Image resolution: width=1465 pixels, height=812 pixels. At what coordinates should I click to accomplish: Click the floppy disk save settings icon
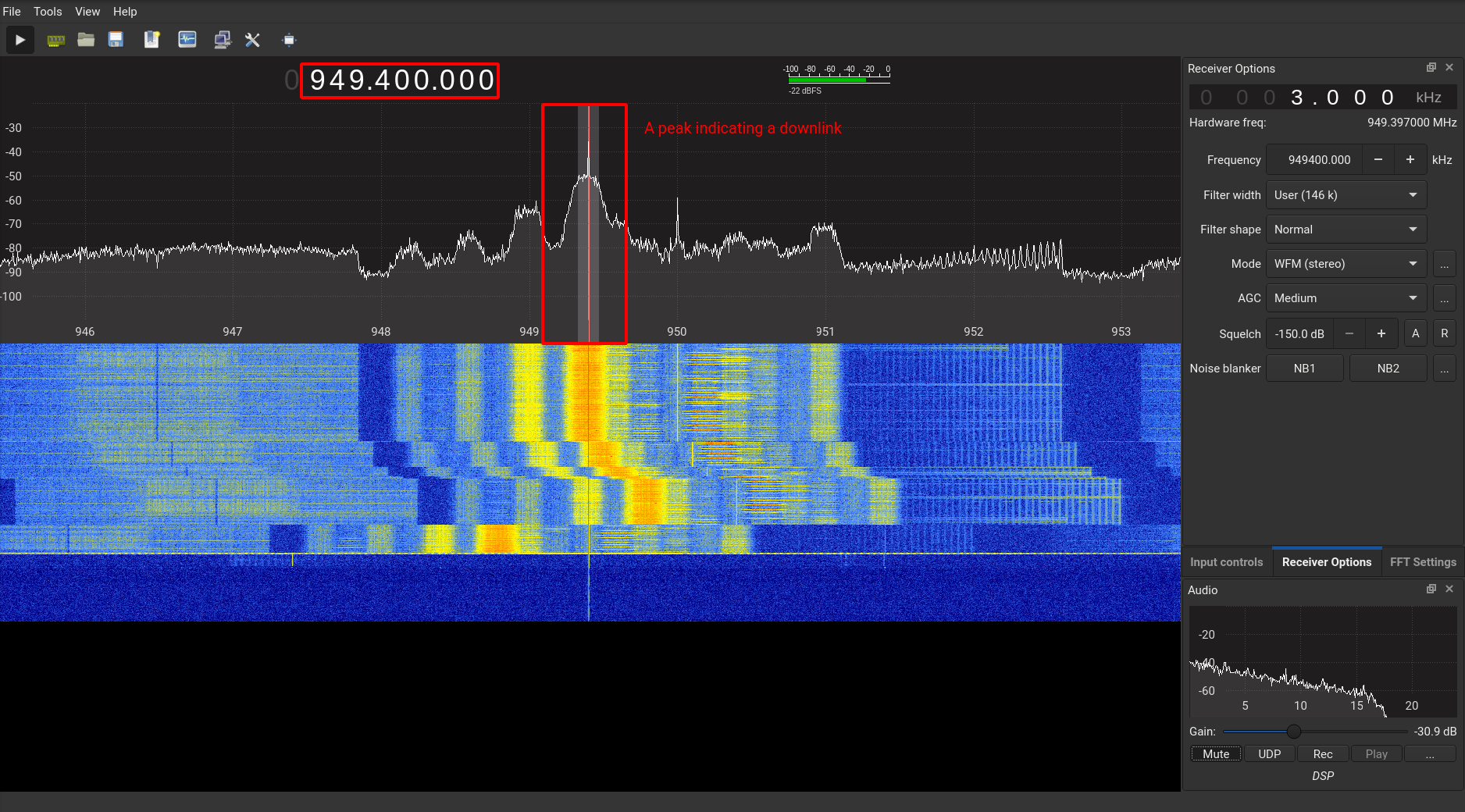(116, 40)
